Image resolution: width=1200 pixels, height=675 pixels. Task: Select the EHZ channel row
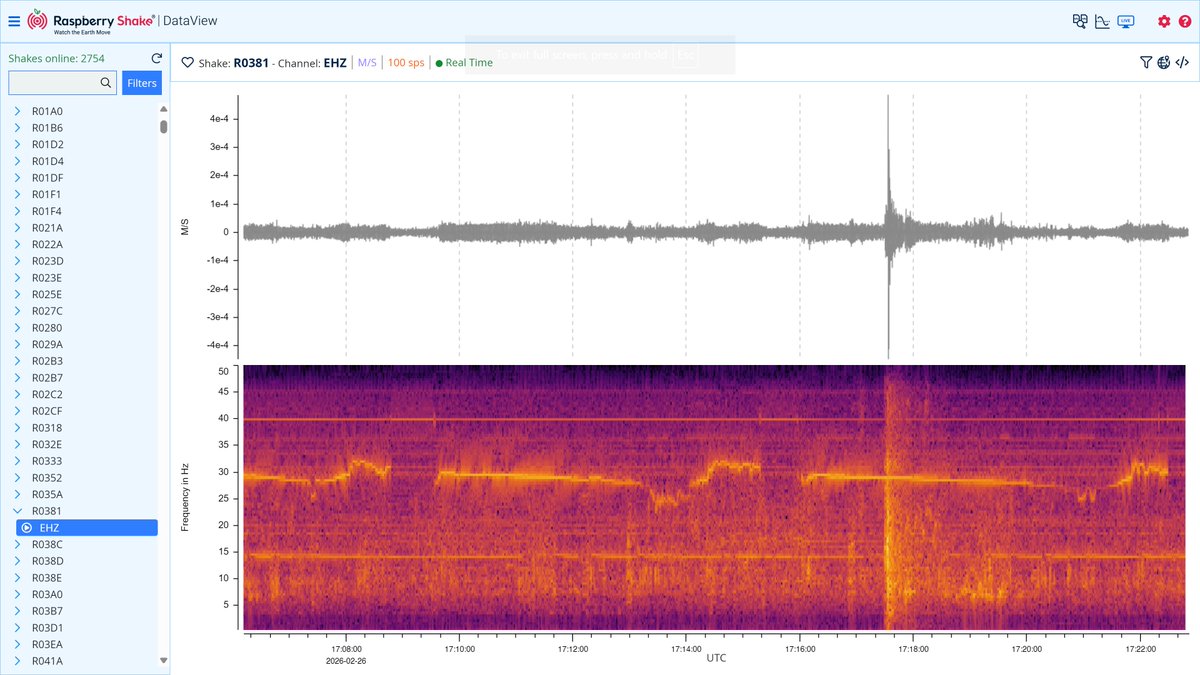pos(87,527)
